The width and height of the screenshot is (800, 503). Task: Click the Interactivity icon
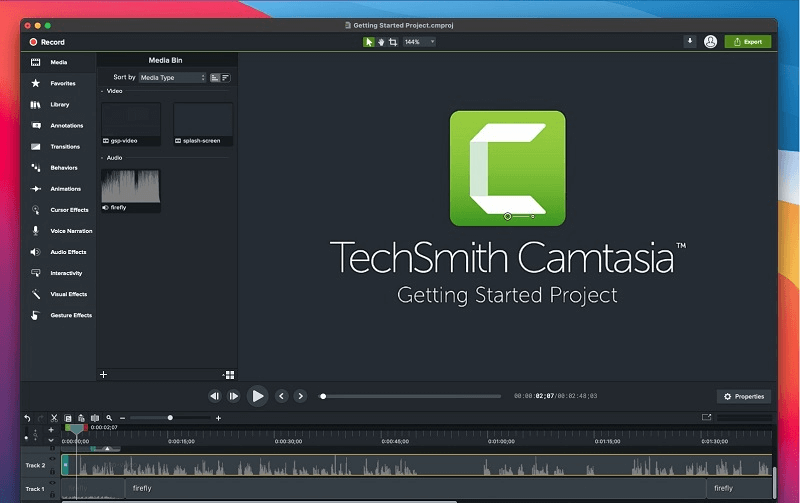tap(36, 273)
